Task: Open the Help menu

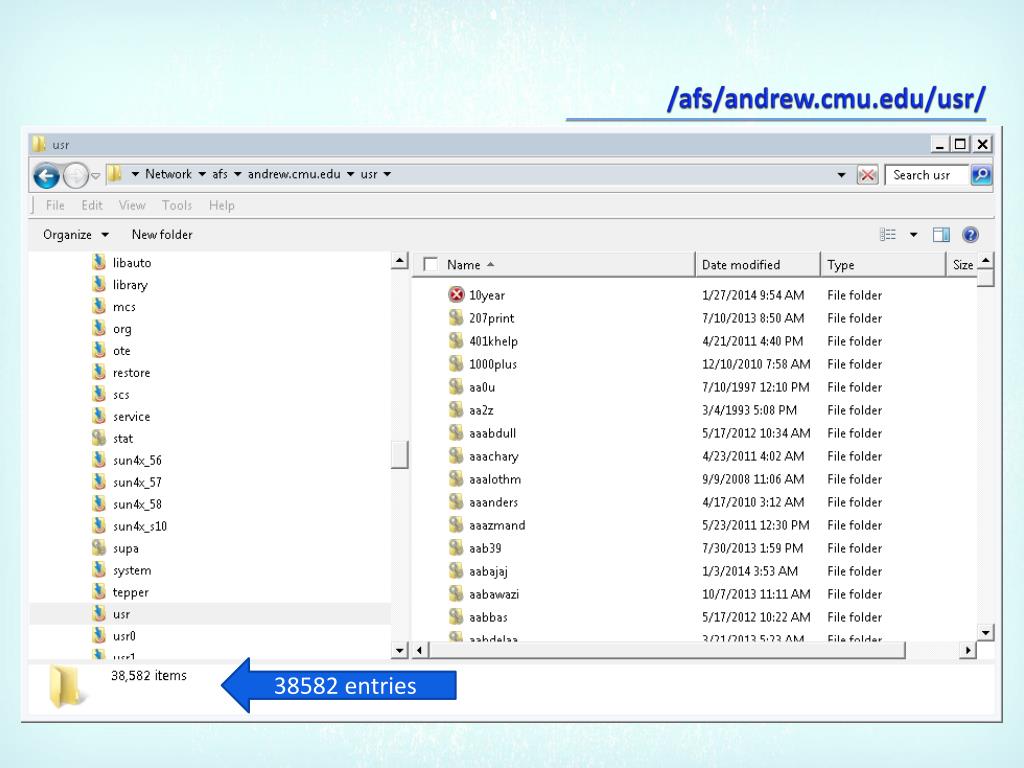Action: tap(221, 205)
